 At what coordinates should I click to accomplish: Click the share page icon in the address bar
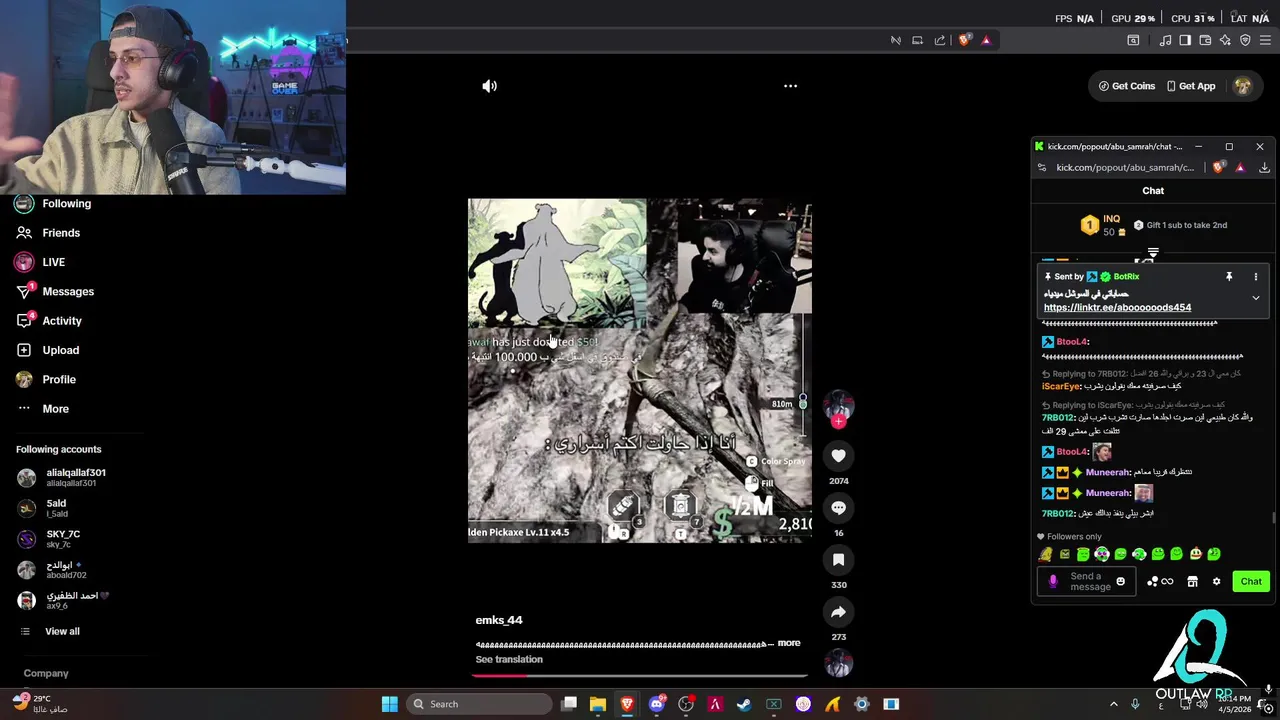point(940,40)
